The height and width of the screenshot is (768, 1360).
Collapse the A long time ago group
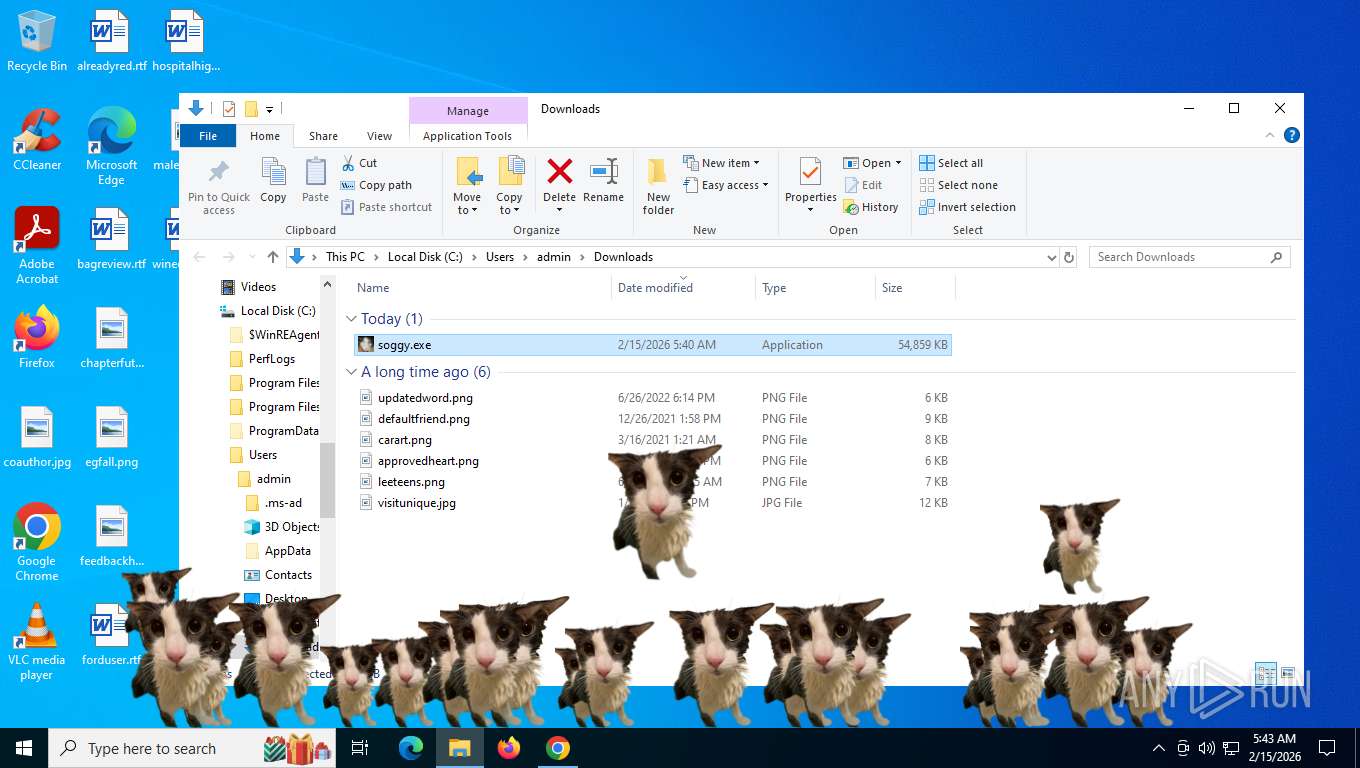point(352,372)
